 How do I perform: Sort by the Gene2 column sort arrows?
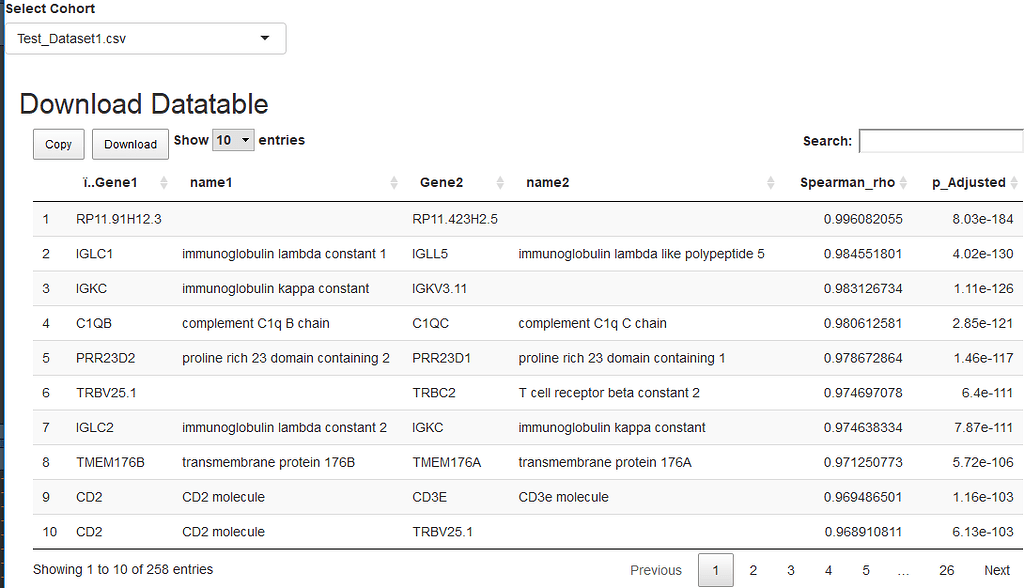point(498,183)
